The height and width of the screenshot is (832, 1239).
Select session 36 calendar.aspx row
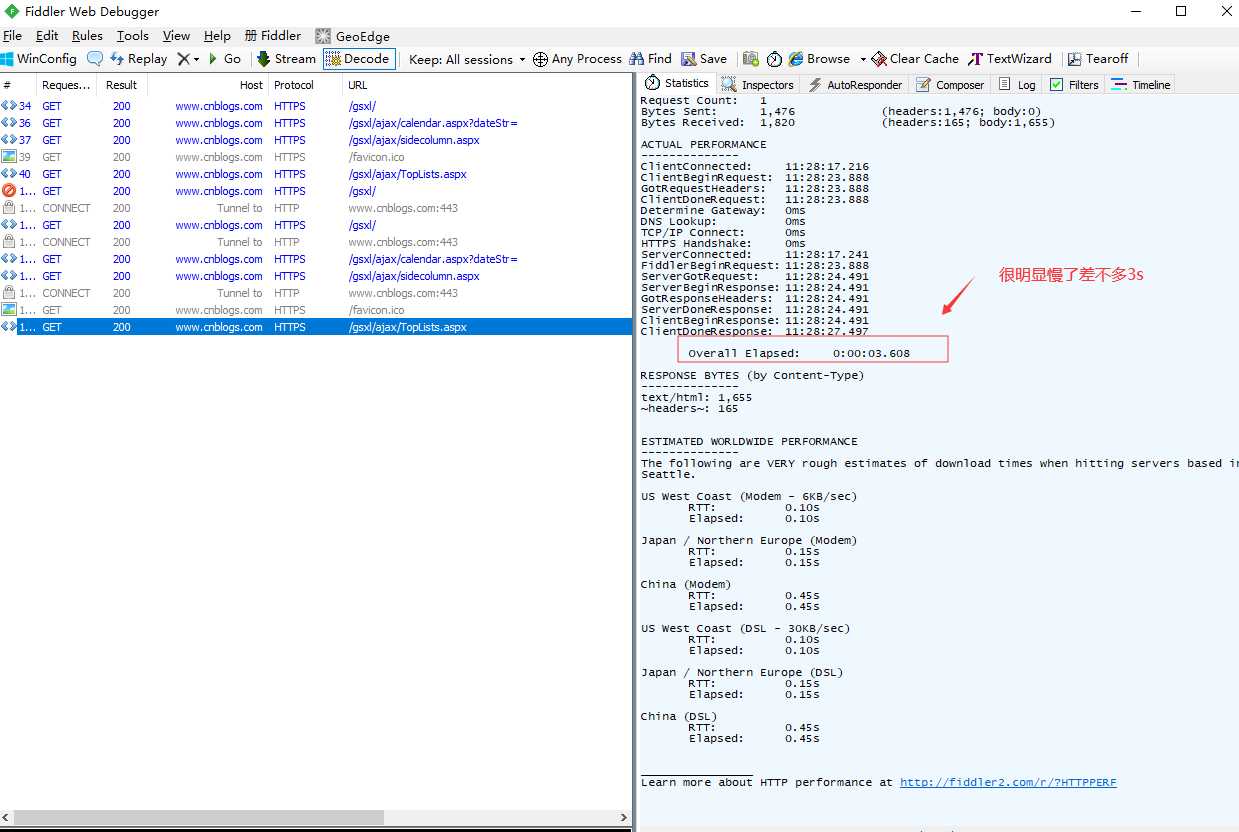tap(316, 123)
